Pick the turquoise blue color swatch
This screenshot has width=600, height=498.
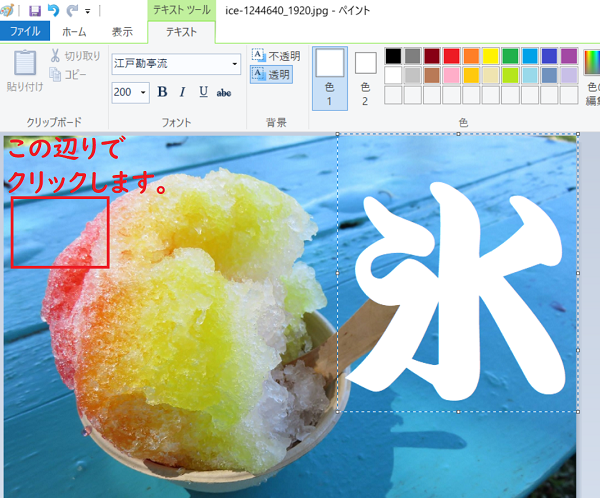coord(530,56)
